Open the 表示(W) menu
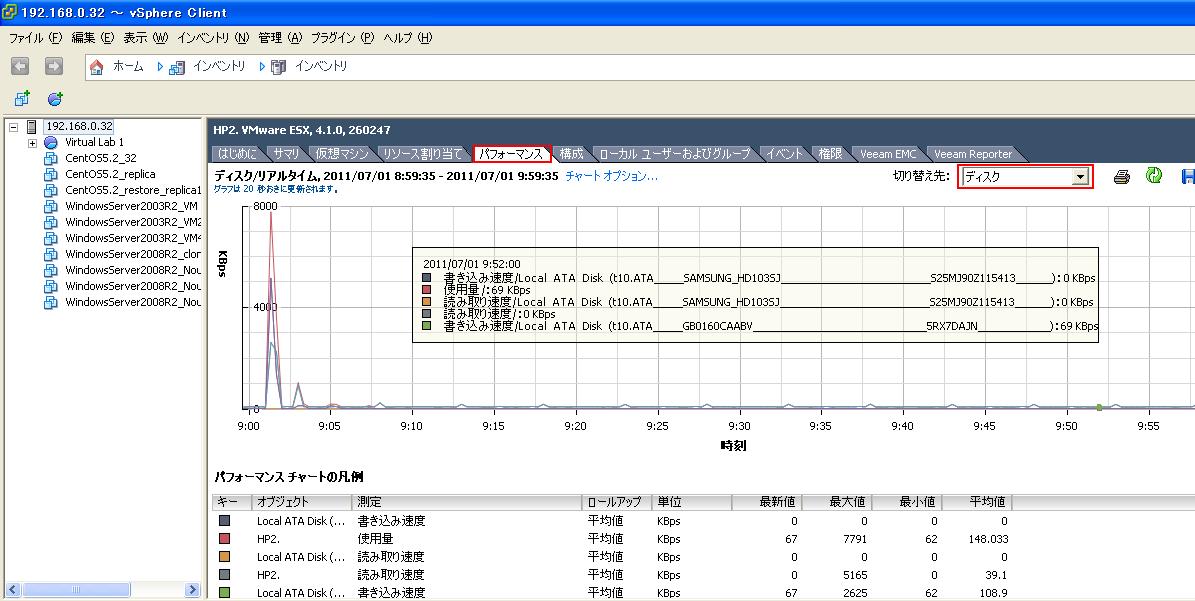 [146, 37]
